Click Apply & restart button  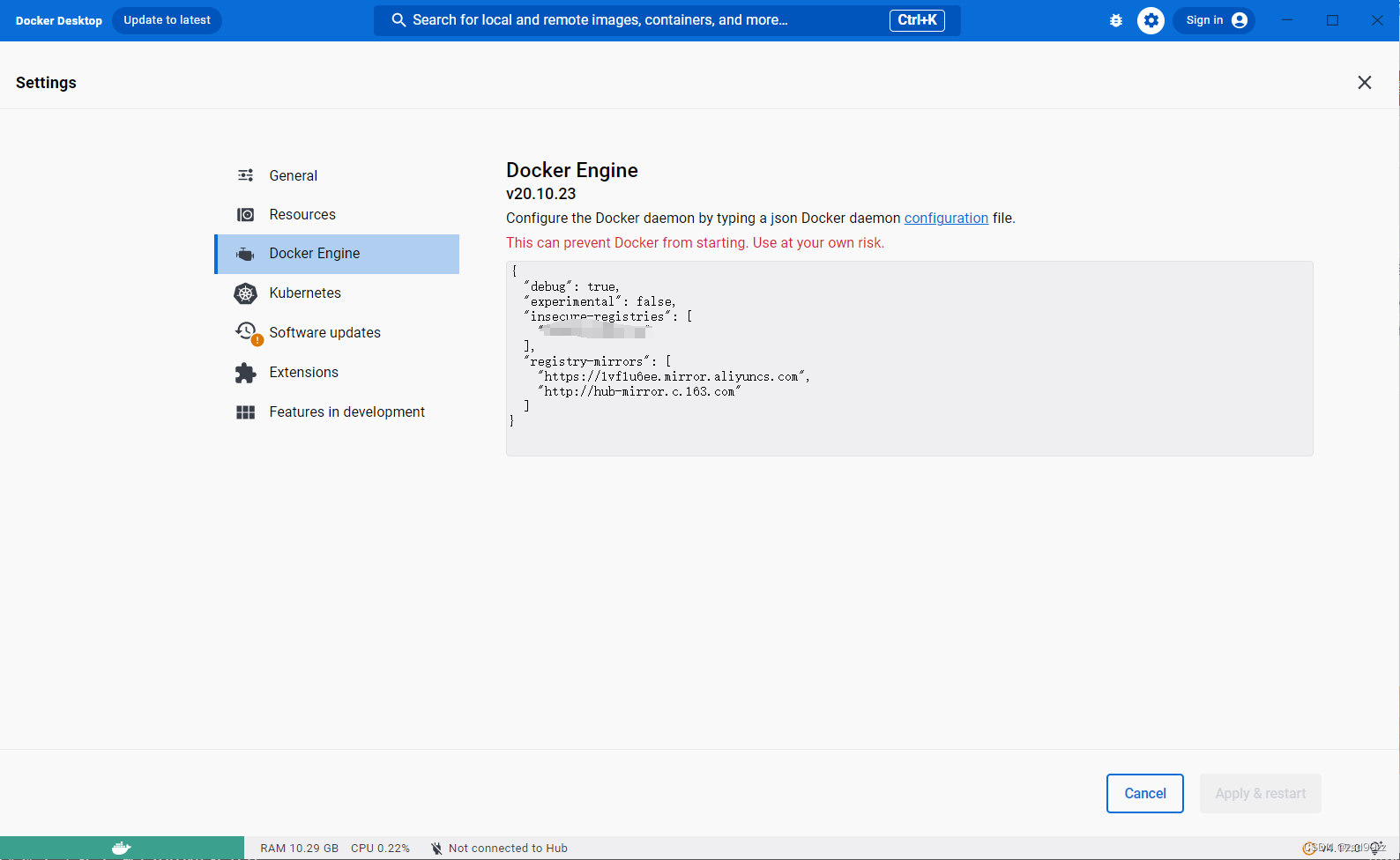click(1261, 794)
